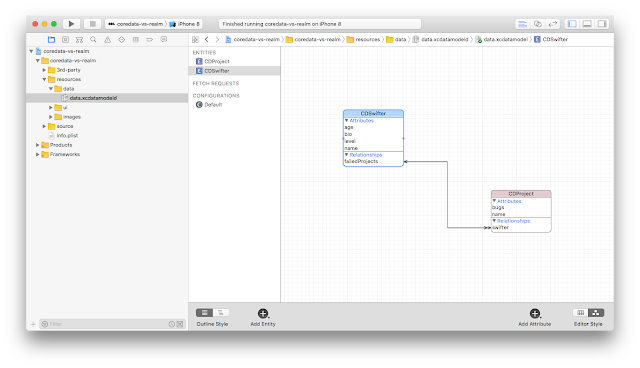The height and width of the screenshot is (368, 640).
Task: Go forward in editor history
Action: click(x=217, y=40)
